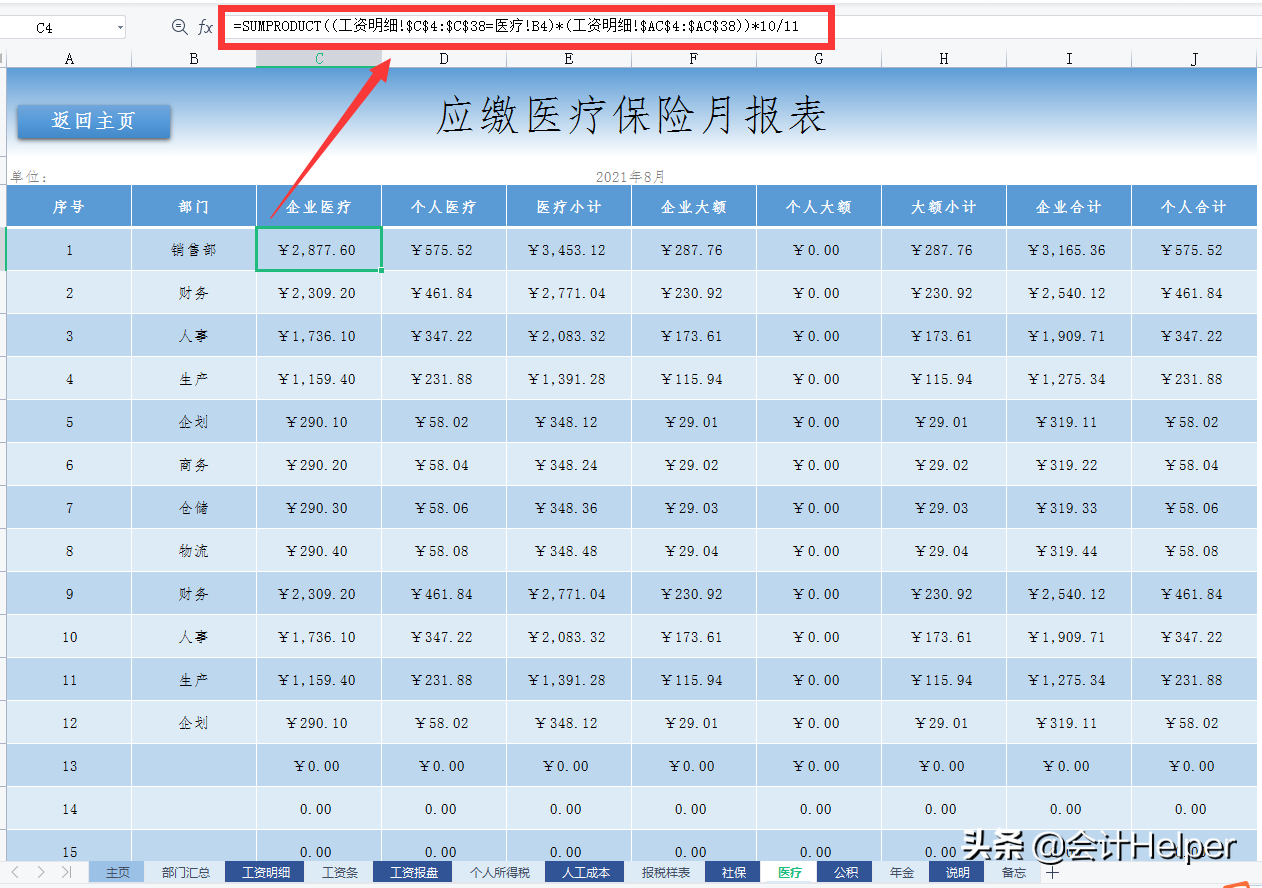Click the 返回主页 button
Viewport: 1262px width, 888px height.
[x=93, y=121]
